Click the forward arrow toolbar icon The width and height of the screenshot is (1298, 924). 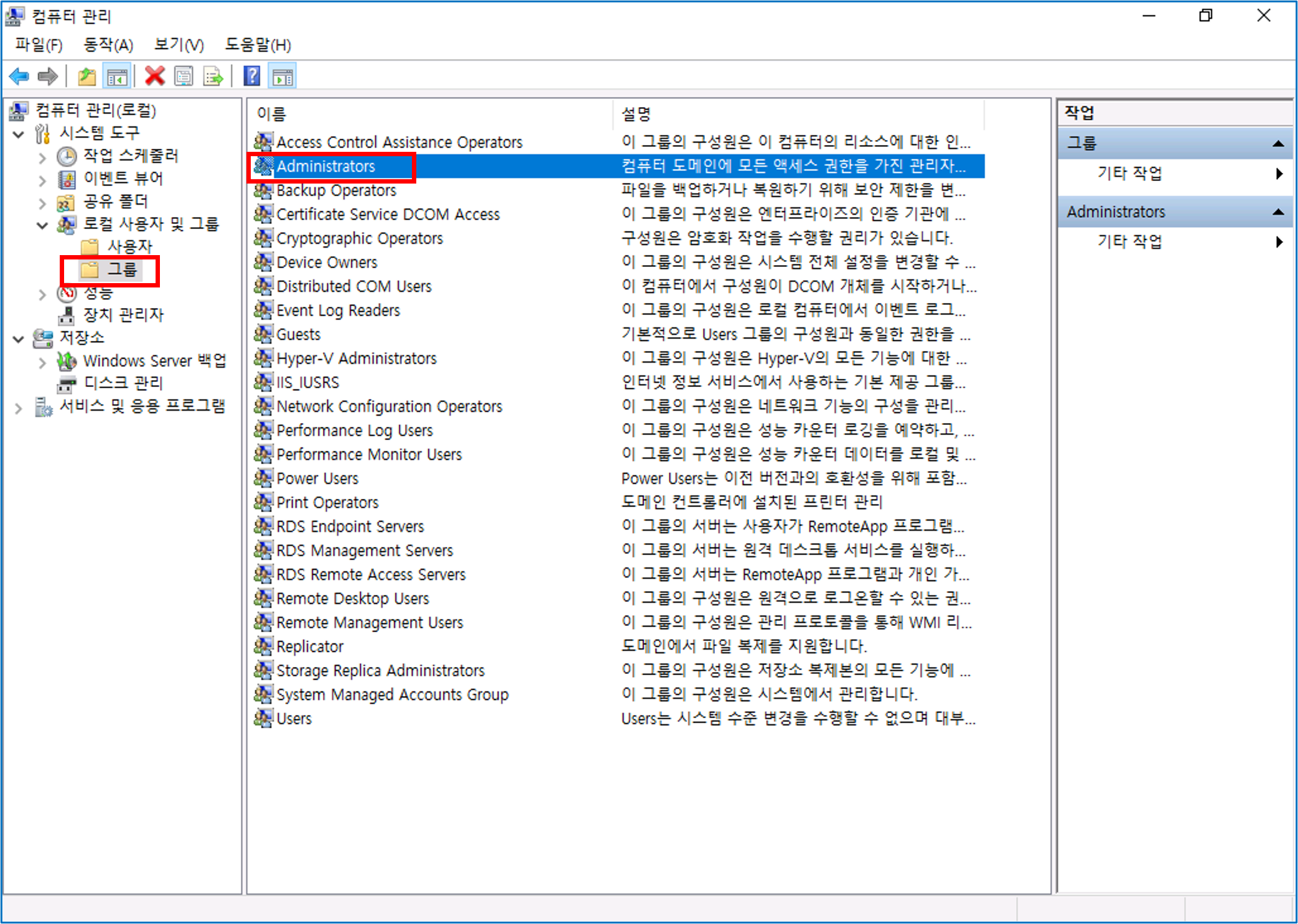tap(48, 77)
